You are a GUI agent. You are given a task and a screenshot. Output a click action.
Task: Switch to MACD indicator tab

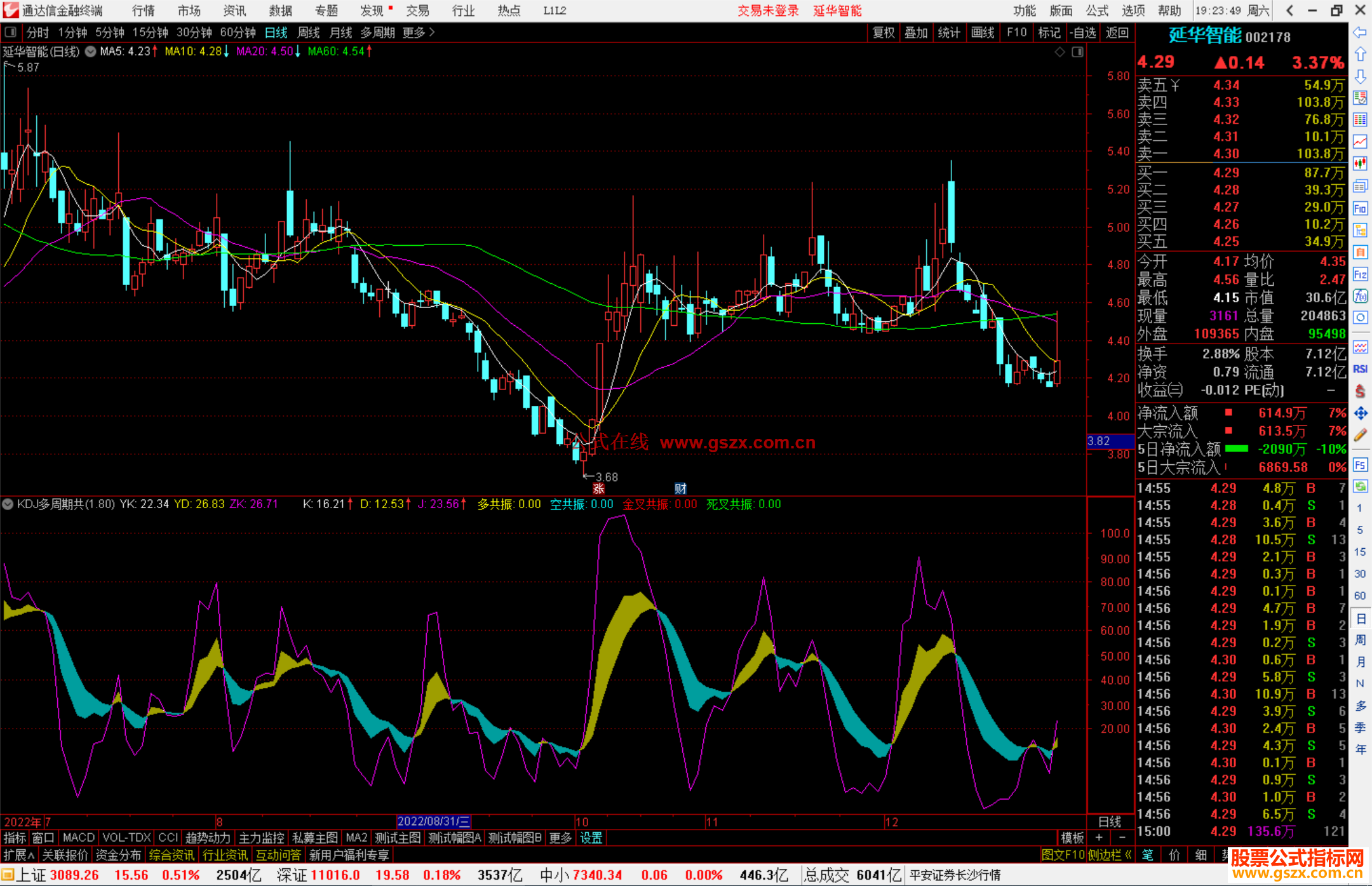pyautogui.click(x=79, y=838)
